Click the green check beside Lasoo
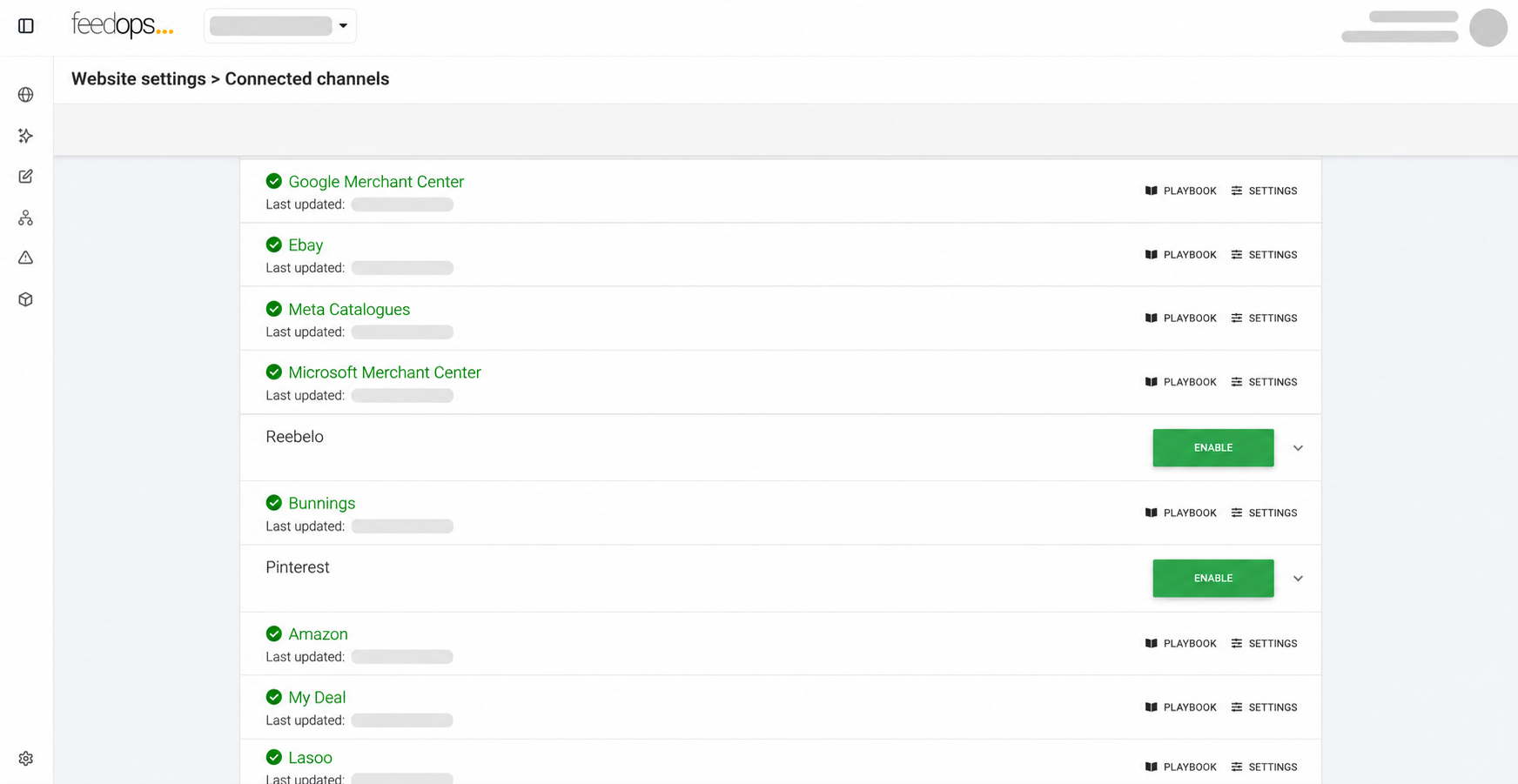The image size is (1518, 784). (x=274, y=757)
